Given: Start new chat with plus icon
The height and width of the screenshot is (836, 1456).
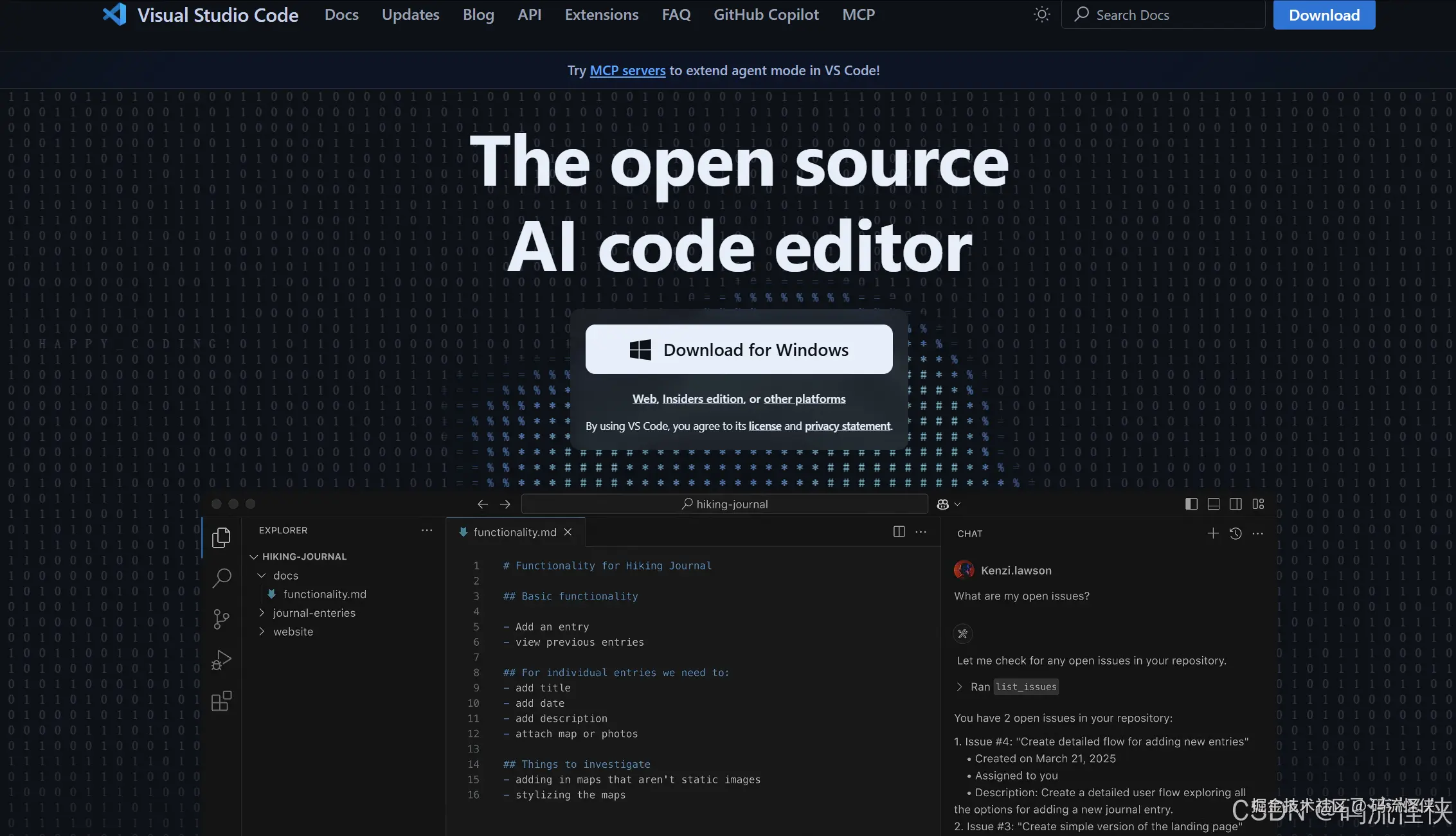Looking at the screenshot, I should click(x=1212, y=533).
